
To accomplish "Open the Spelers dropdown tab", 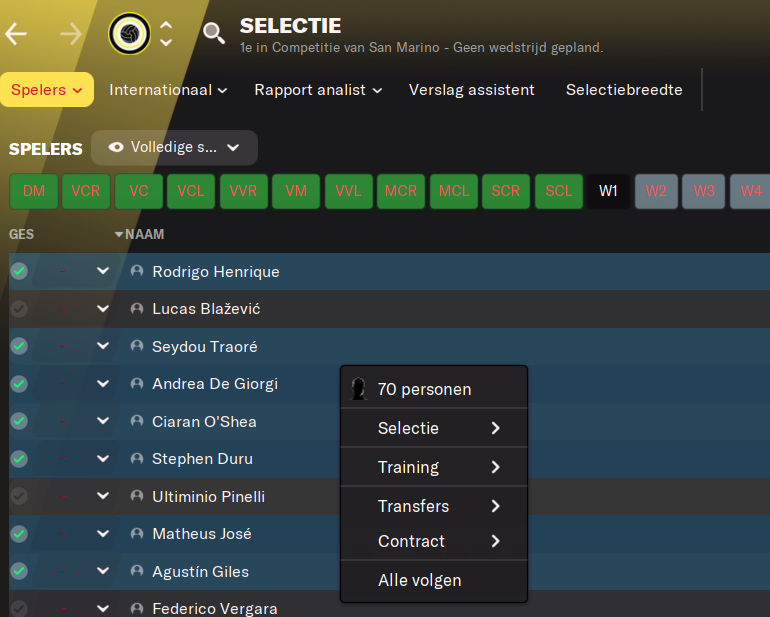I will (x=47, y=89).
